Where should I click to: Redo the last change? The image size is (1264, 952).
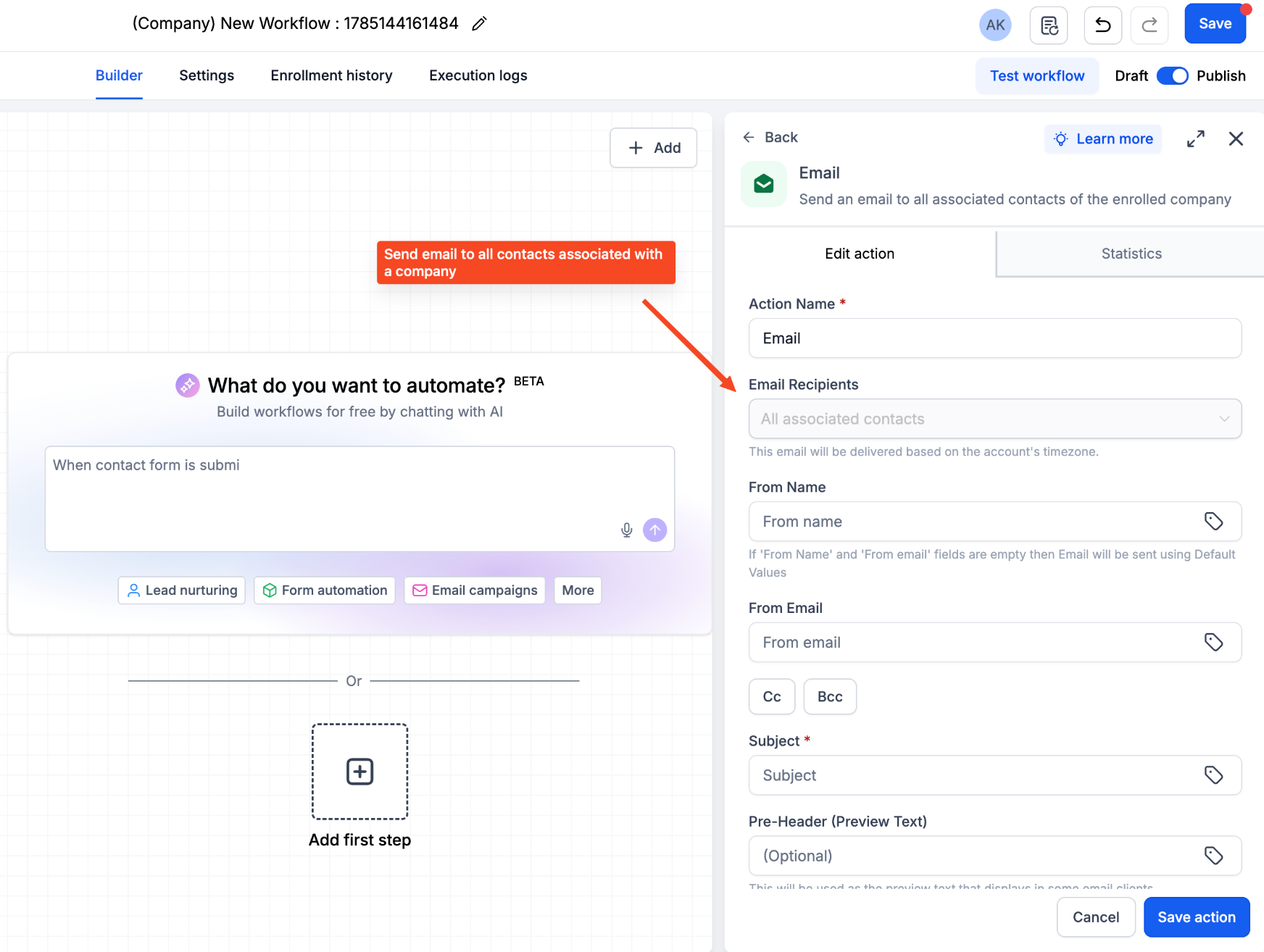(1149, 25)
